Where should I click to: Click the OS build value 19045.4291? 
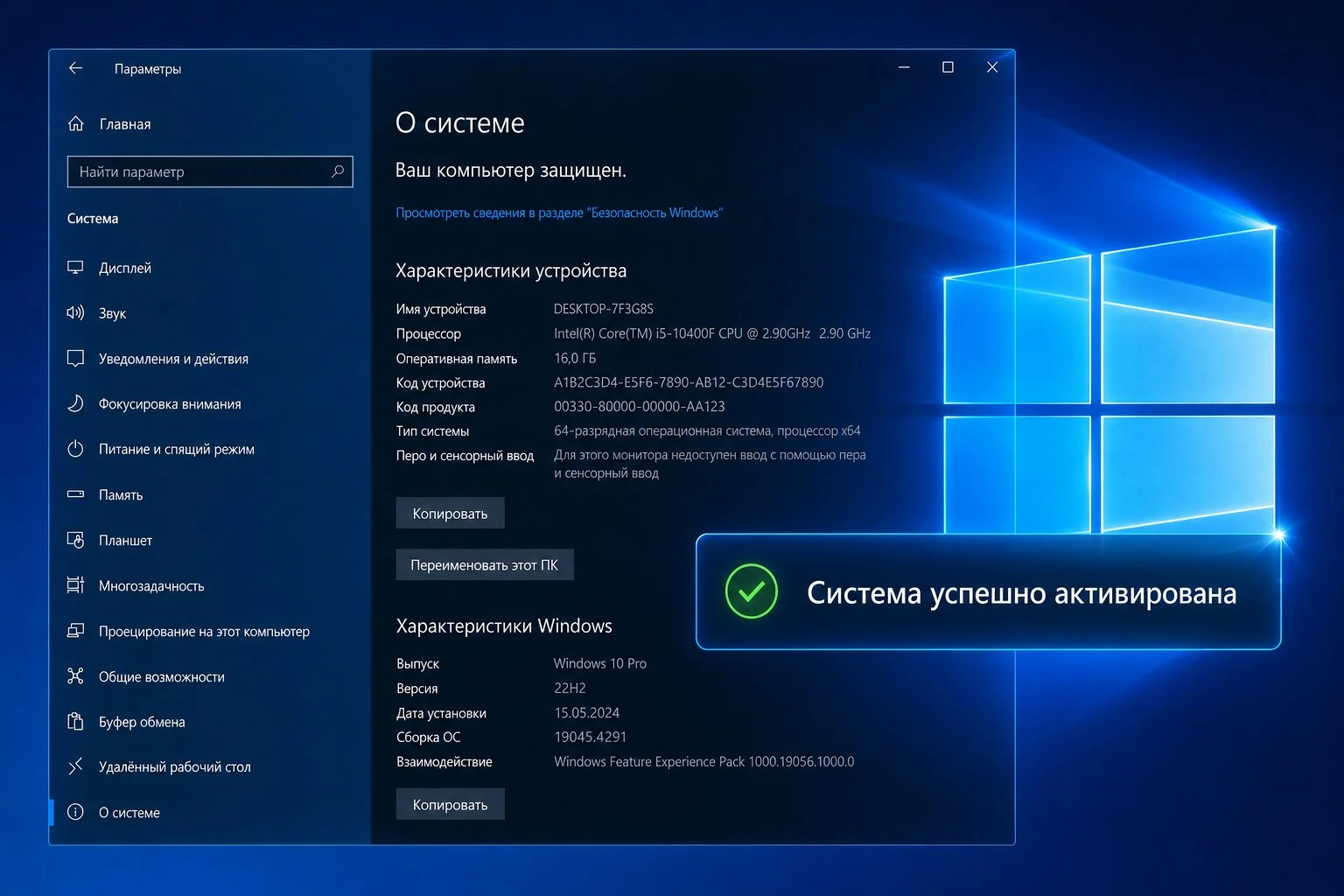coord(590,737)
